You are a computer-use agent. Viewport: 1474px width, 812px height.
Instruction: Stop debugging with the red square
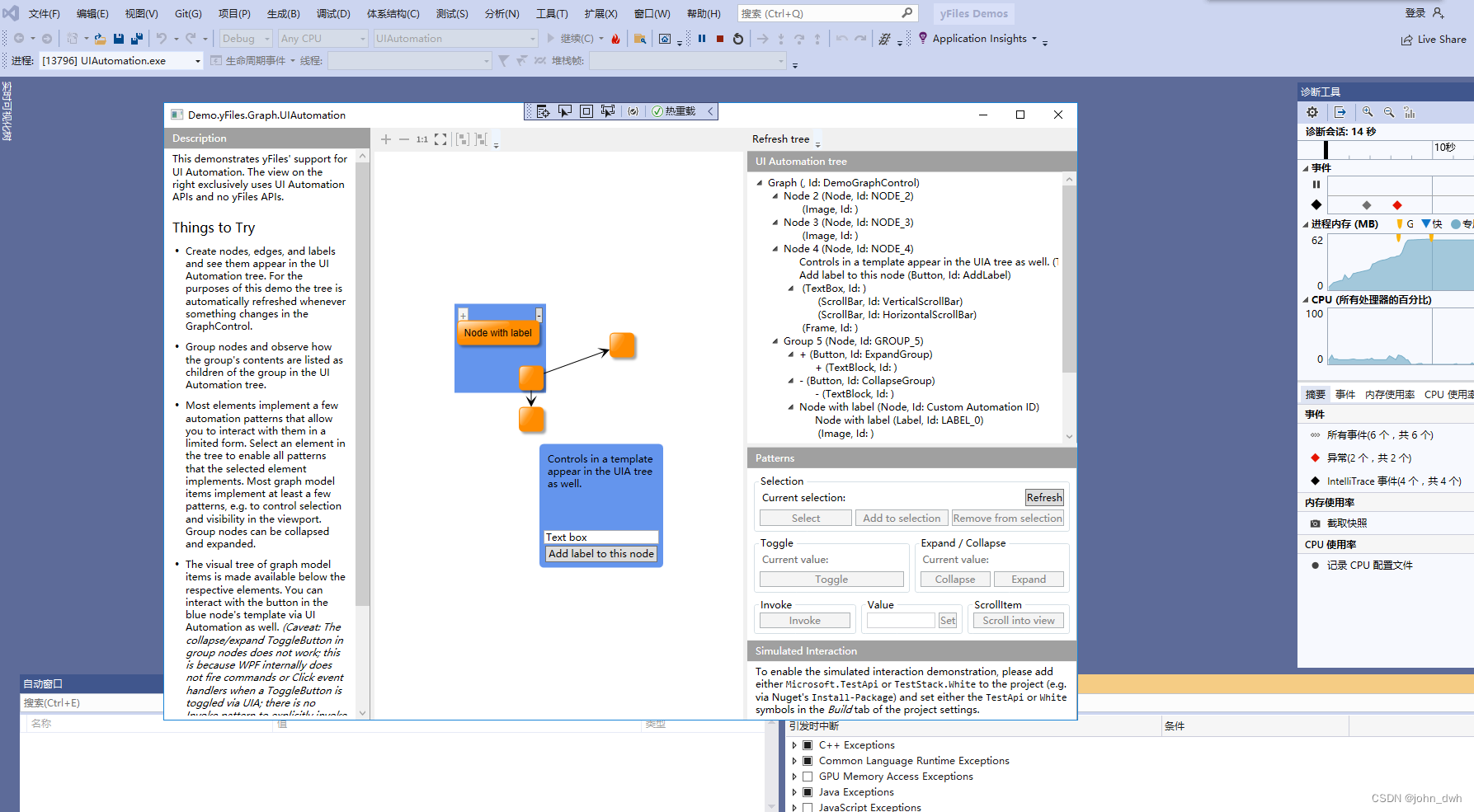(x=720, y=39)
